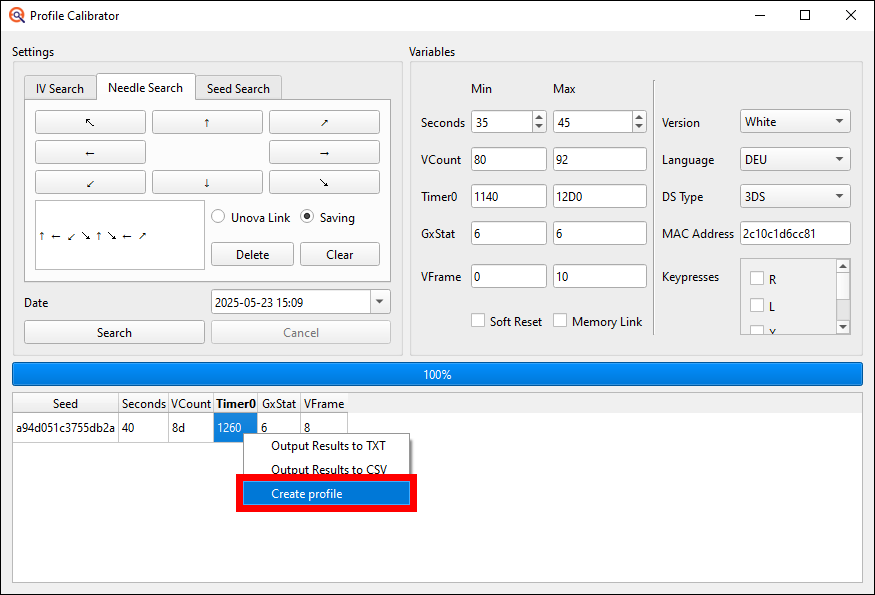Edit the MAC Address field
Viewport: 875px width, 595px height.
point(796,233)
